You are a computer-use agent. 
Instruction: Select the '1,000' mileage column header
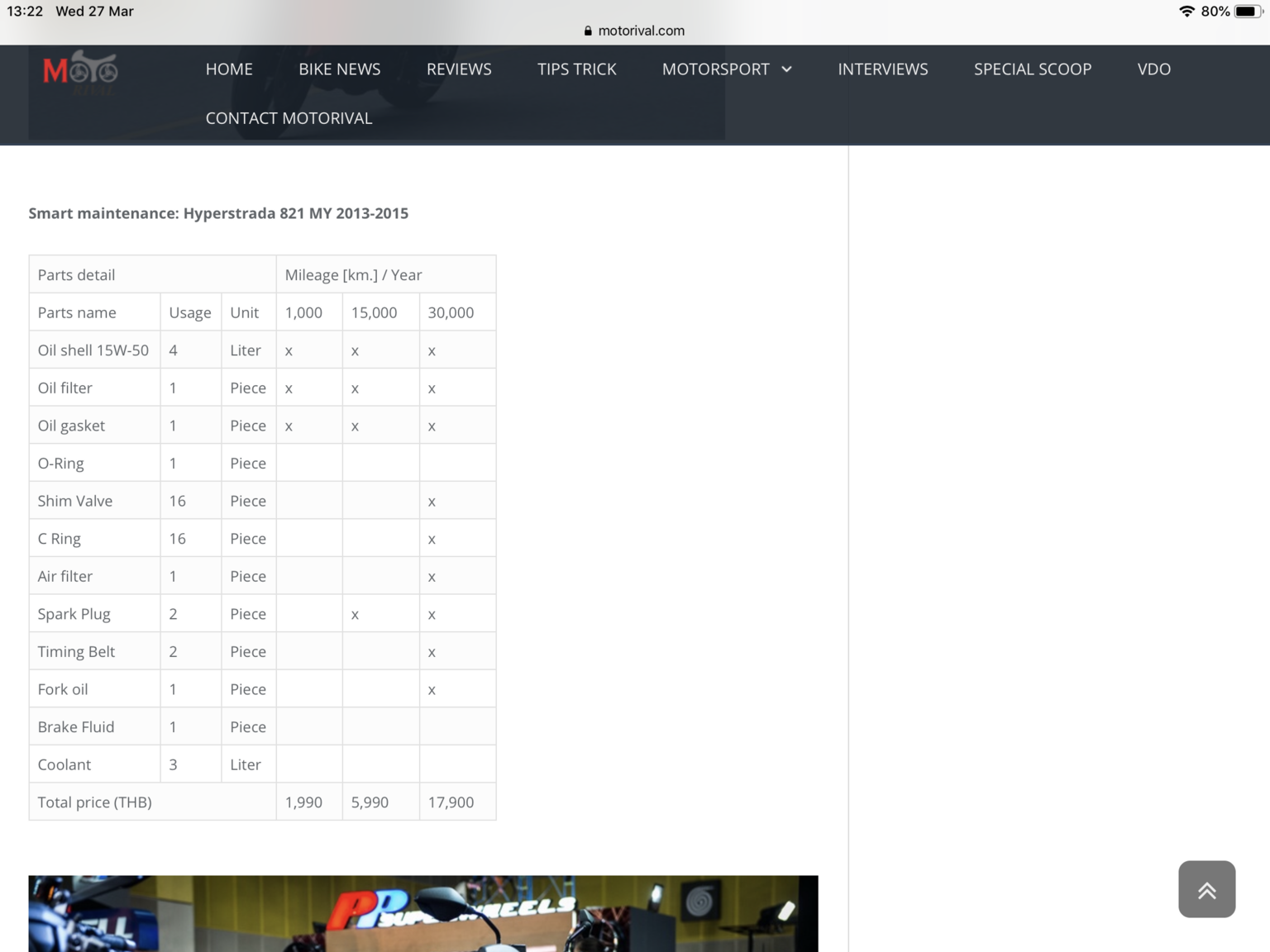pyautogui.click(x=309, y=312)
